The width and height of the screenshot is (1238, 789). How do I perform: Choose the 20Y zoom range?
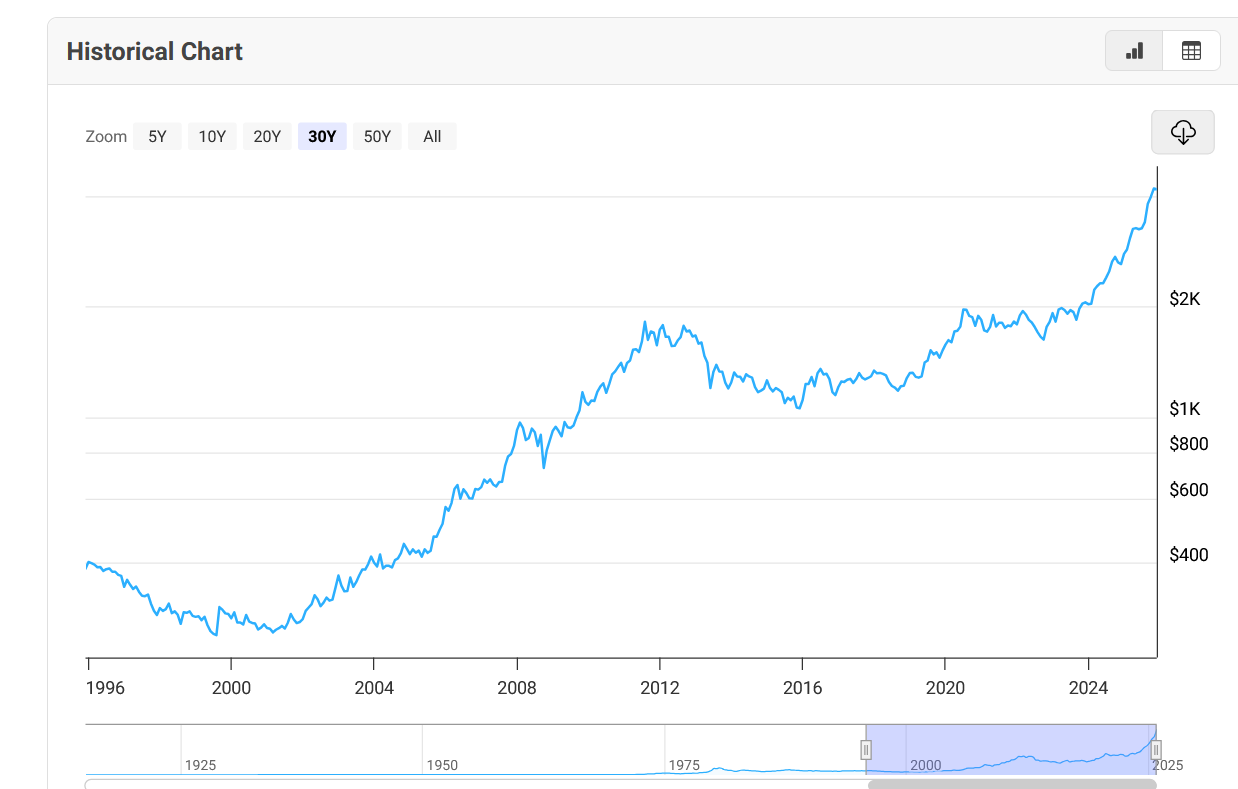click(x=267, y=137)
